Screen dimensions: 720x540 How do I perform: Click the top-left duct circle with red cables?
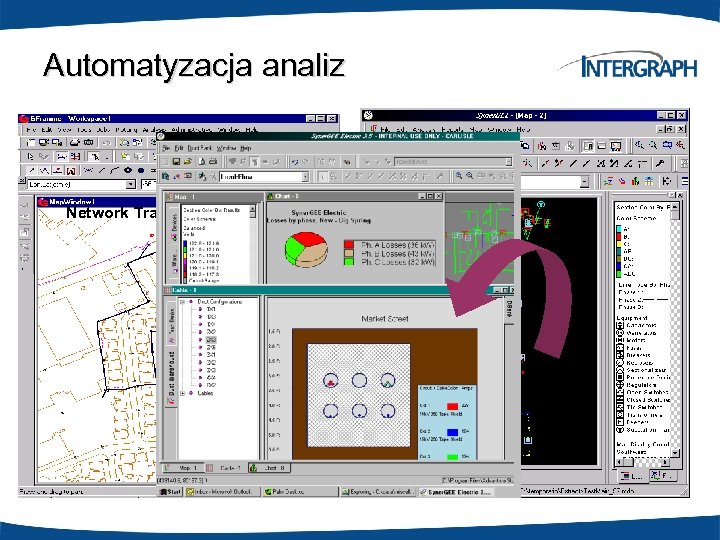331,380
